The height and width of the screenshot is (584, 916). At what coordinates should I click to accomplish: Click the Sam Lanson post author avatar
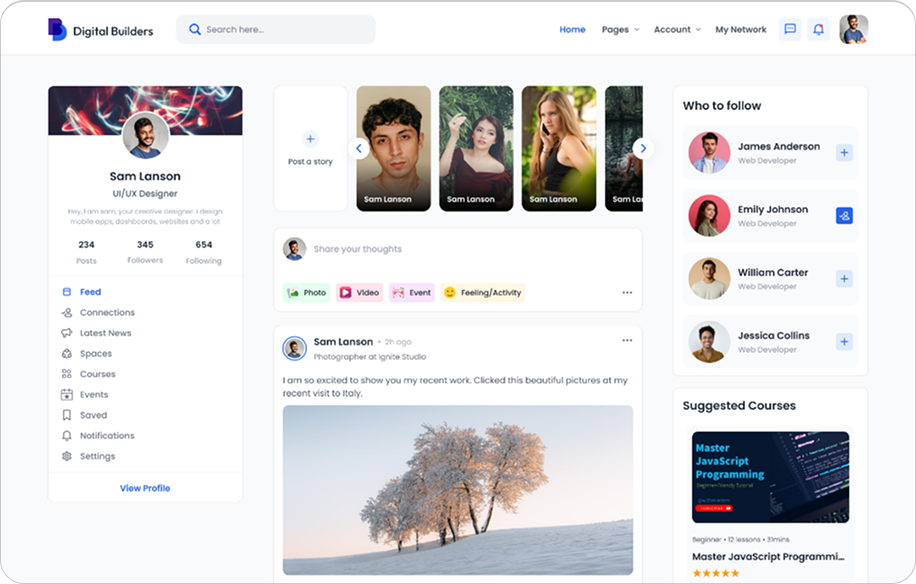coord(294,349)
